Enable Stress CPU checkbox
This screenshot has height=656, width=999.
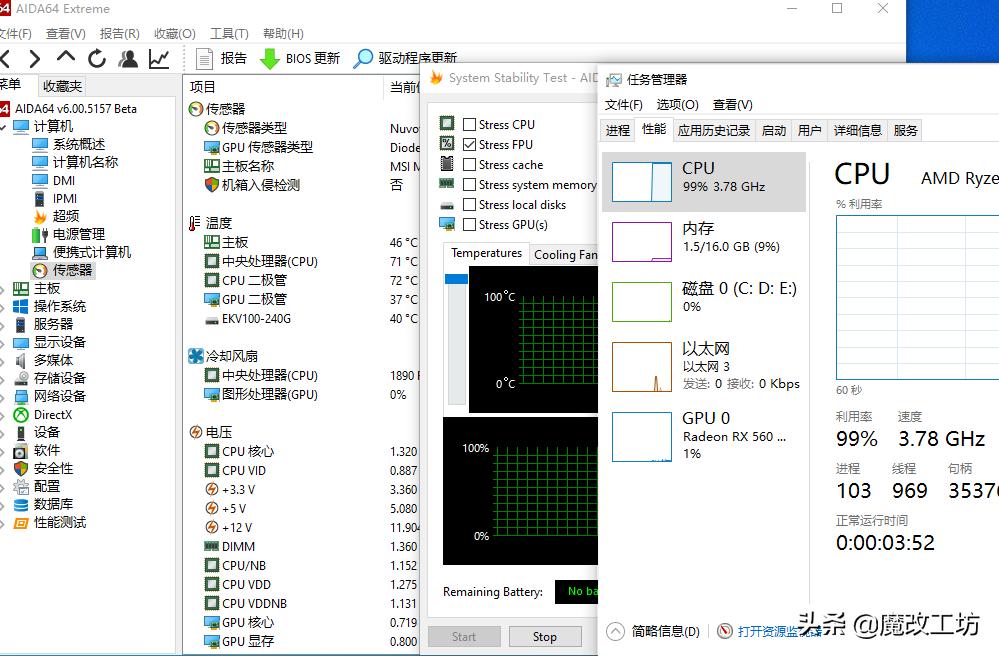tap(470, 124)
